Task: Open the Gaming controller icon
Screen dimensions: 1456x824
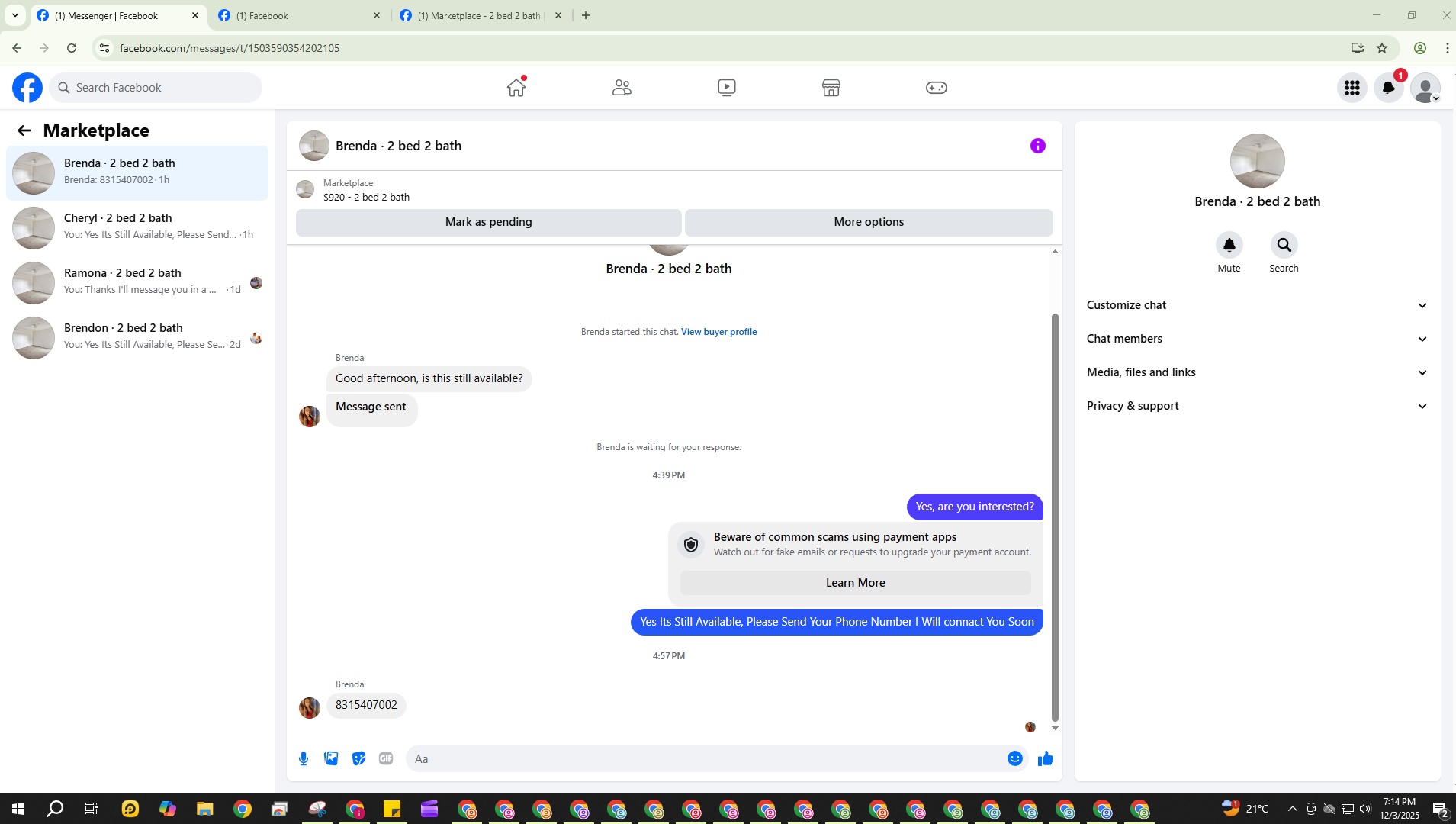Action: tap(937, 88)
